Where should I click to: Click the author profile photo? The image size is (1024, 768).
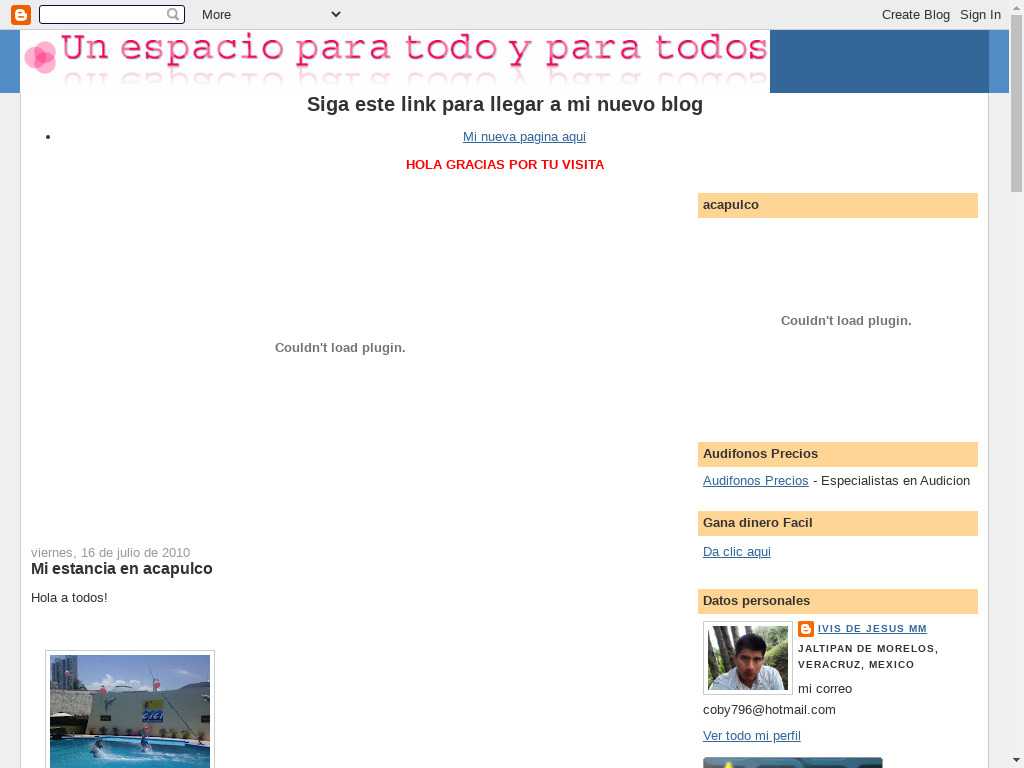(x=747, y=658)
